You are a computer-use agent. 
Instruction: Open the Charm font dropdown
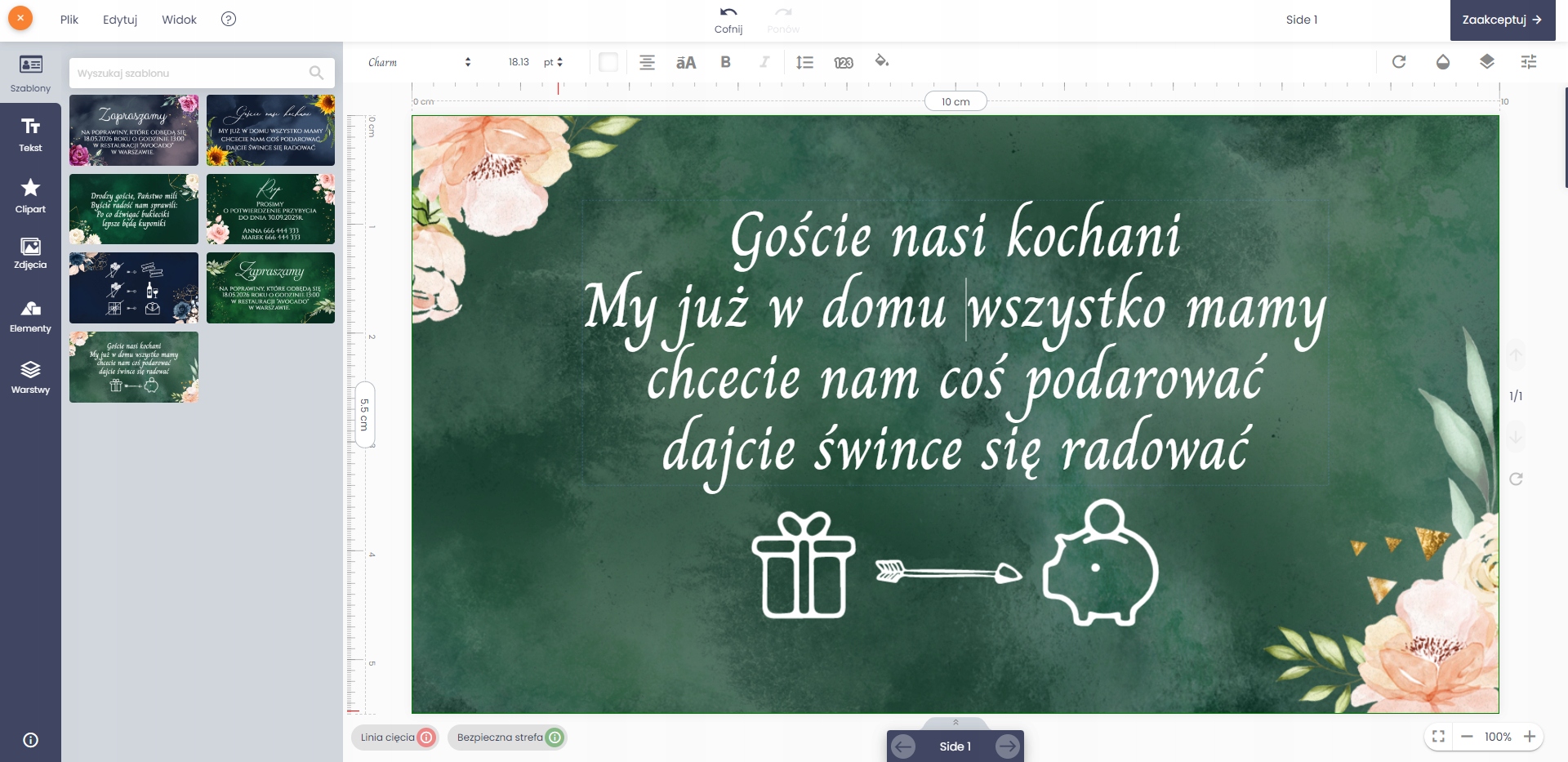[419, 62]
